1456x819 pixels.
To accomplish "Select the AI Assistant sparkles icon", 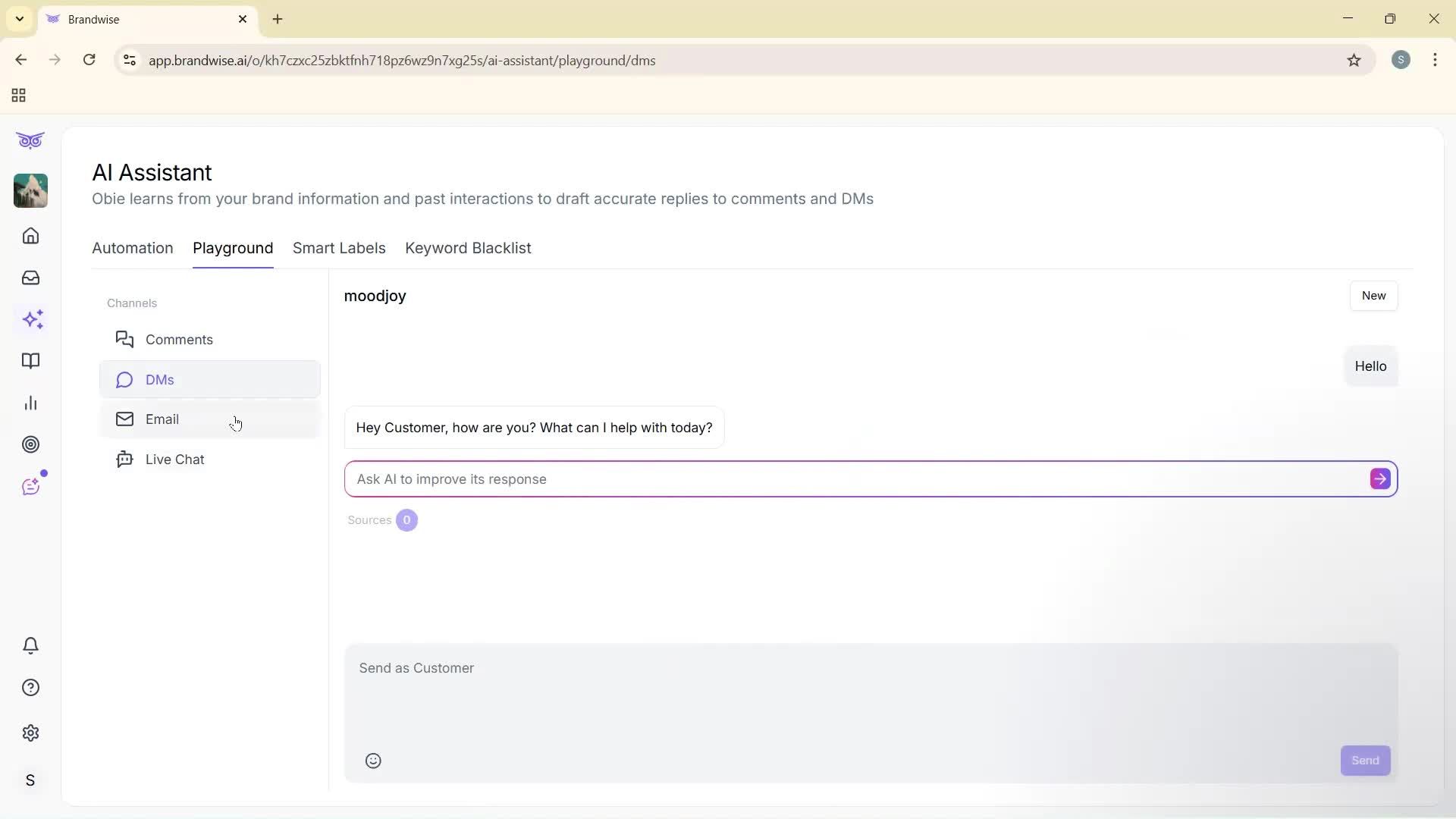I will pos(30,319).
